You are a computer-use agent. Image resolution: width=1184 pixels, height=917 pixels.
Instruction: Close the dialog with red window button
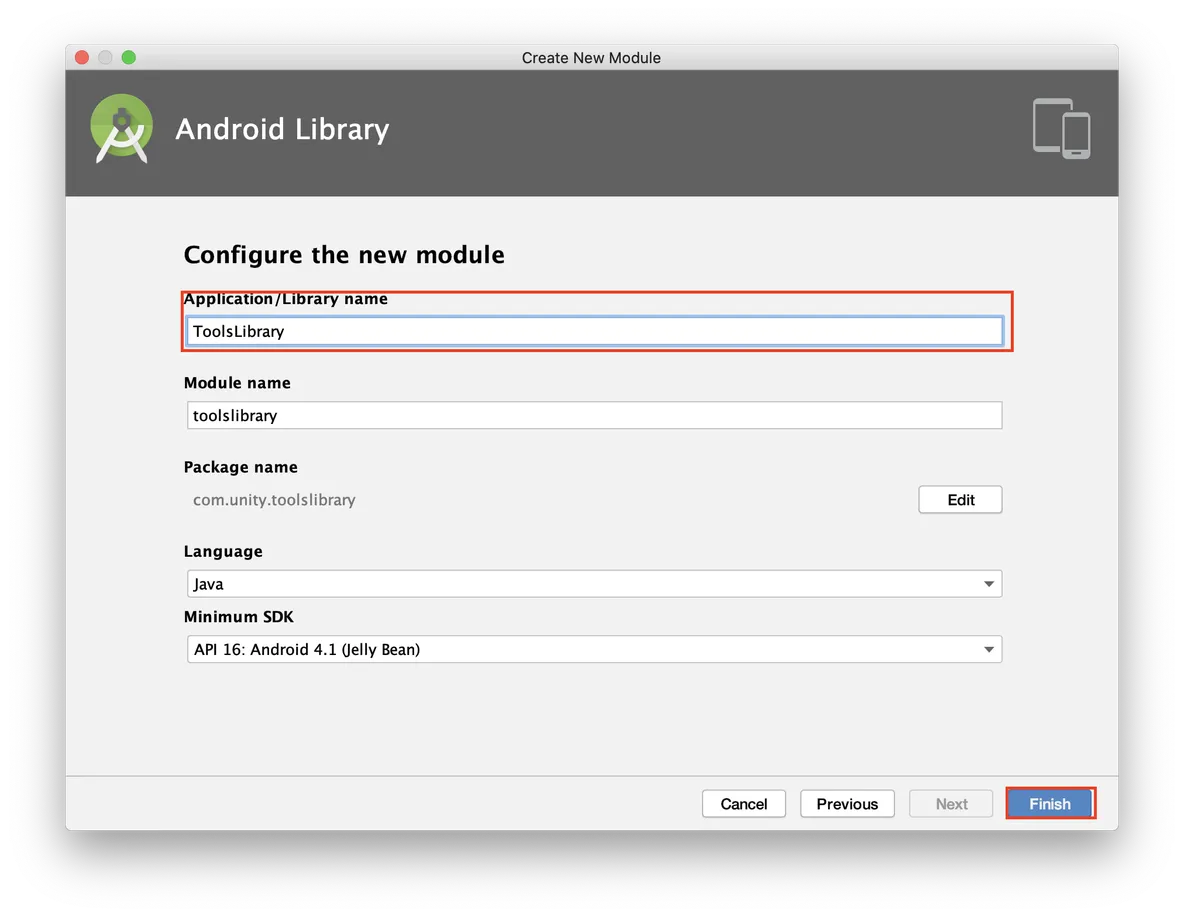[x=82, y=57]
